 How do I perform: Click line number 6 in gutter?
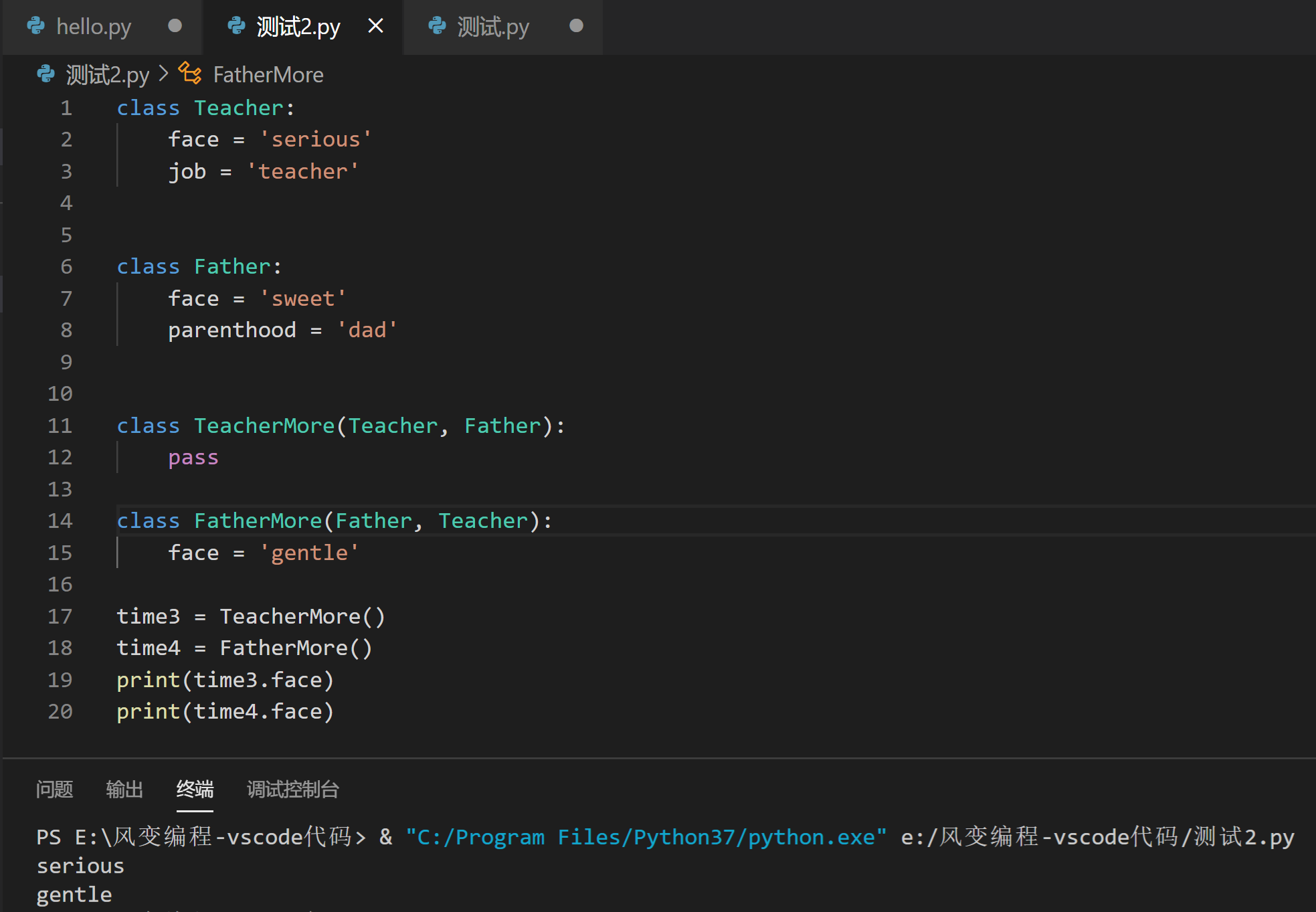66,266
